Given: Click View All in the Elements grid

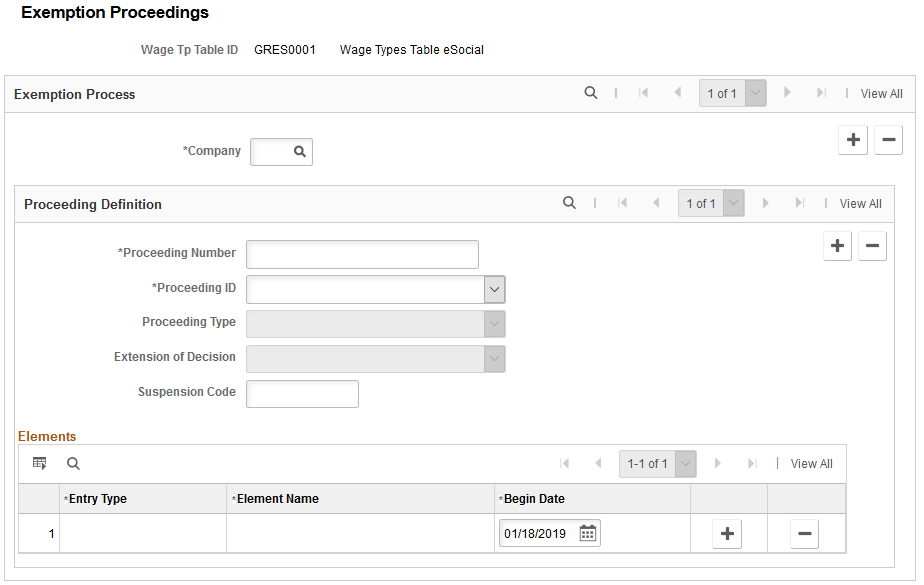Looking at the screenshot, I should [x=811, y=464].
